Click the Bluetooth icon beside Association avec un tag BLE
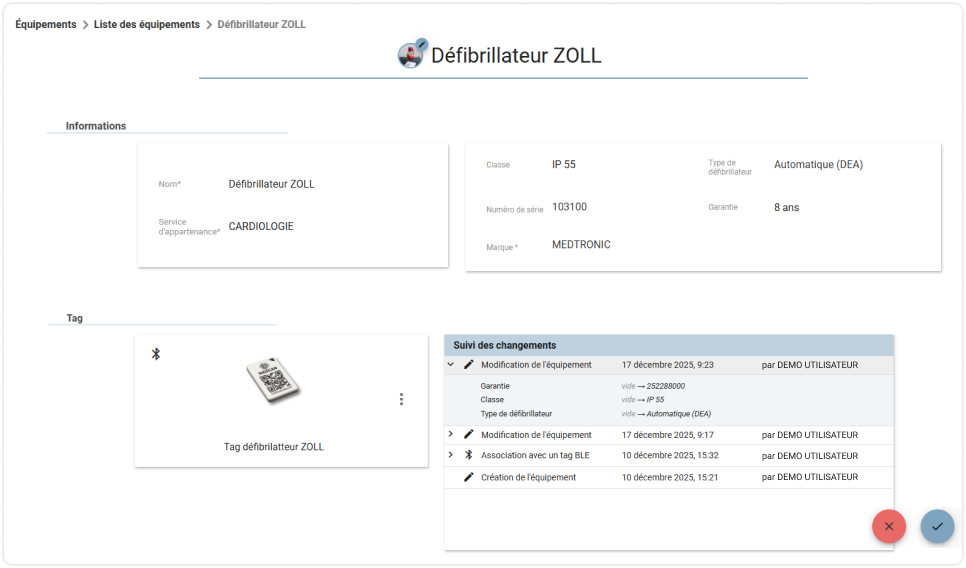Image resolution: width=966 pixels, height=568 pixels. pyautogui.click(x=469, y=455)
